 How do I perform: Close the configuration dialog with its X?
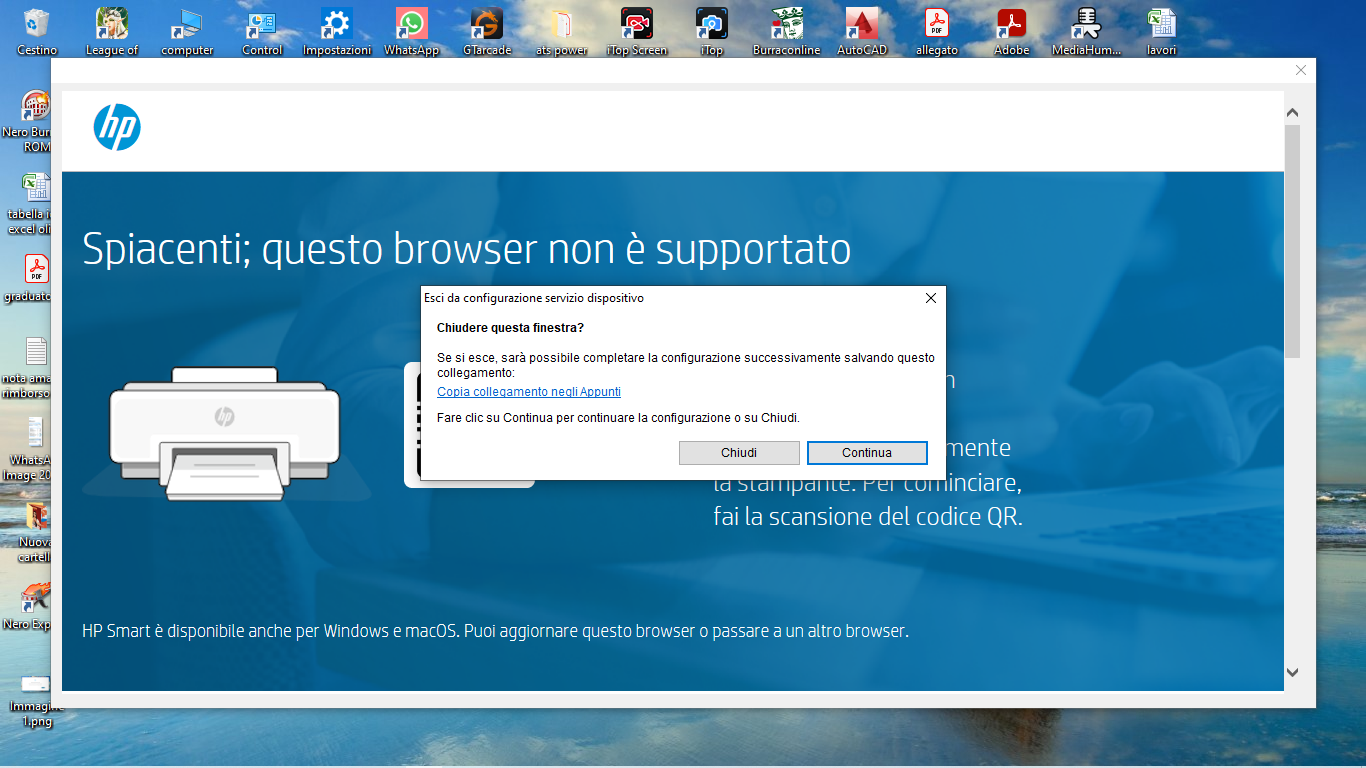point(931,297)
